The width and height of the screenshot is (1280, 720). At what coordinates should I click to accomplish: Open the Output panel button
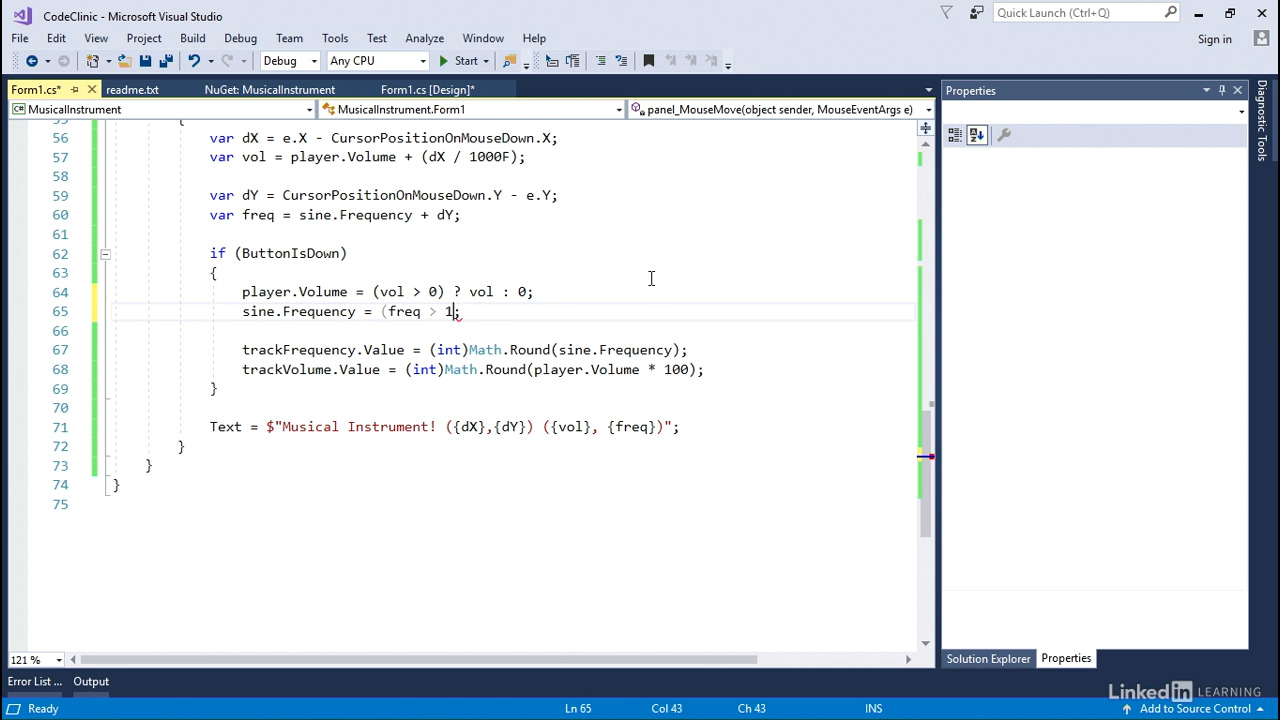pos(91,682)
